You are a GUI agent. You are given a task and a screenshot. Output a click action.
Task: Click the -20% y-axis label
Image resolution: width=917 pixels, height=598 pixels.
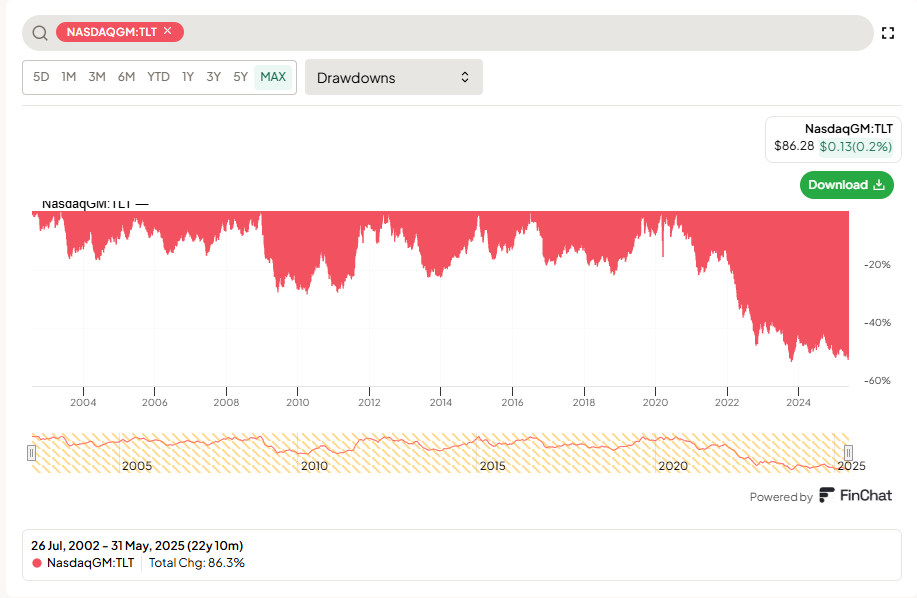click(x=877, y=265)
